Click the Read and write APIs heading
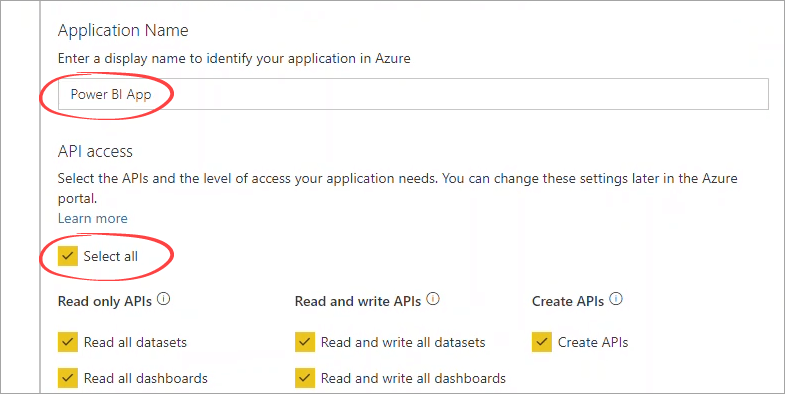785x394 pixels. point(358,301)
